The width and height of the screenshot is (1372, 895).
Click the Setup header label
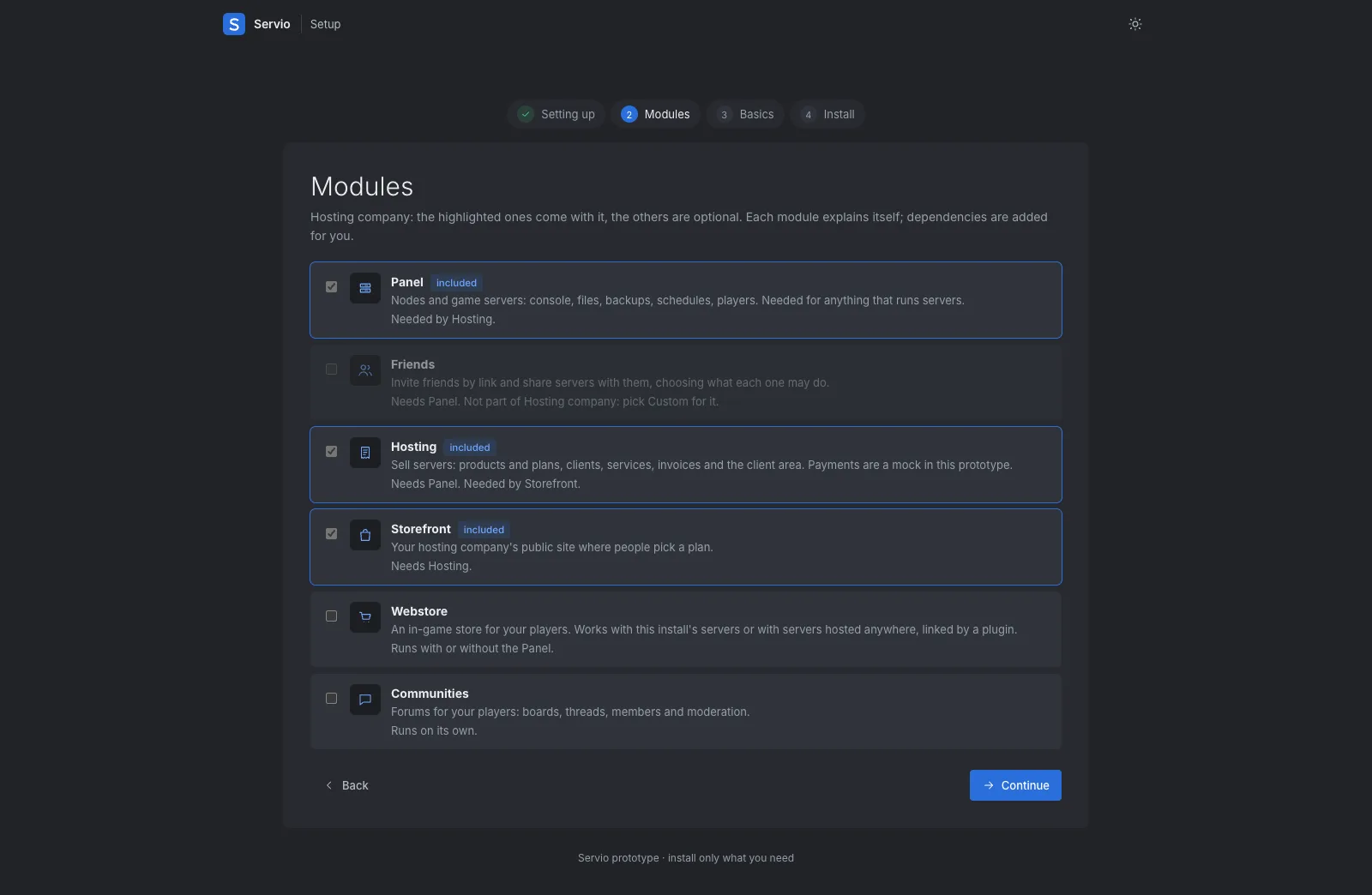point(325,24)
